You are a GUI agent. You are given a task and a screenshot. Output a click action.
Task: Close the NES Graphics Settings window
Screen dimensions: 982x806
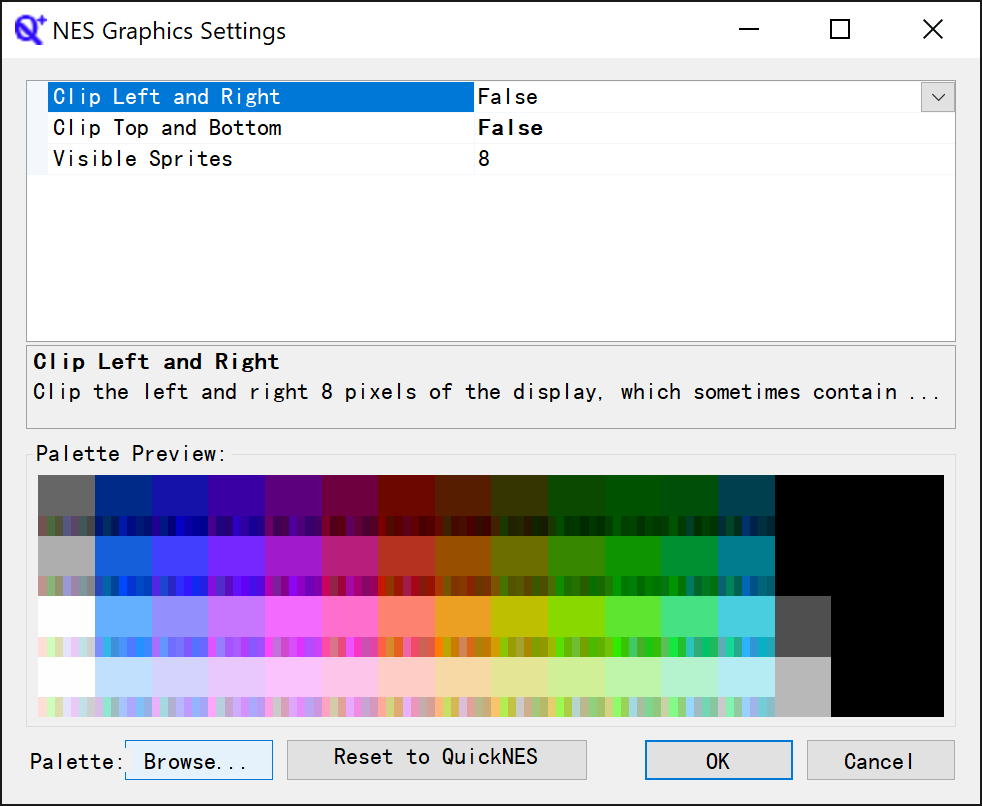coord(933,29)
